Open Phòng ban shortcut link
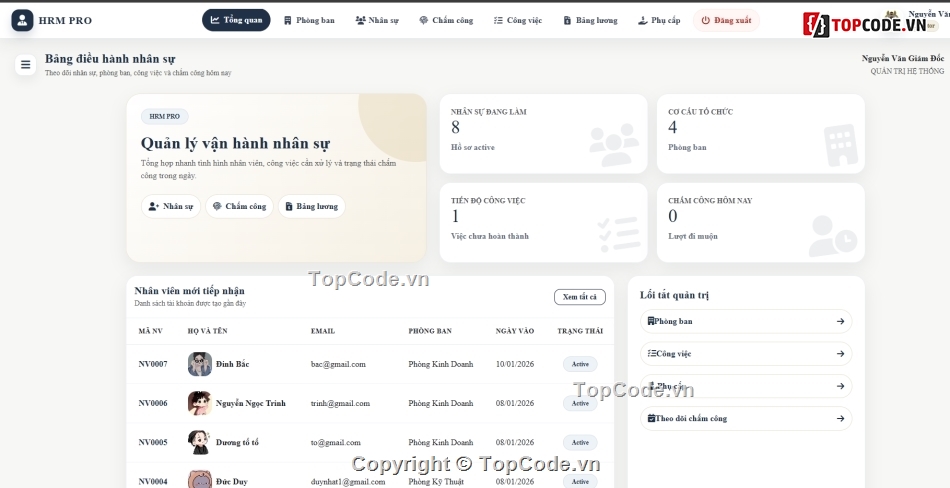This screenshot has width=950, height=488. [746, 321]
